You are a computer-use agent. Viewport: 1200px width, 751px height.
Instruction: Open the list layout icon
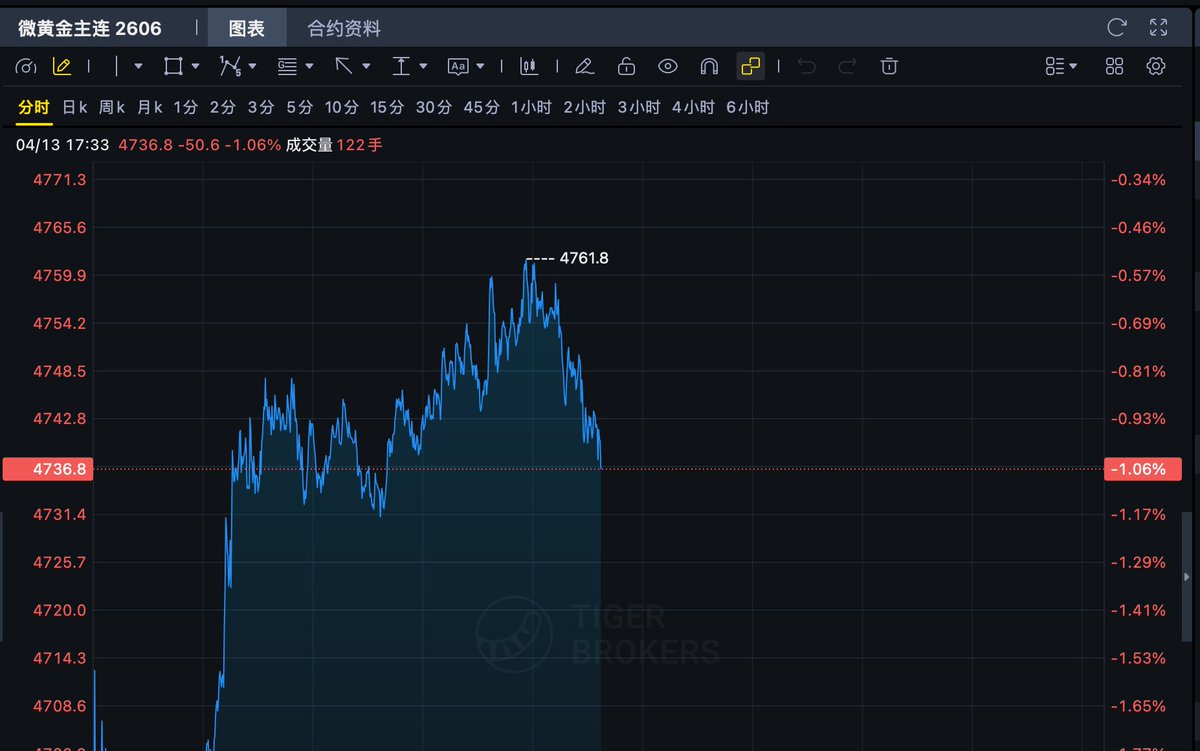(x=1054, y=67)
